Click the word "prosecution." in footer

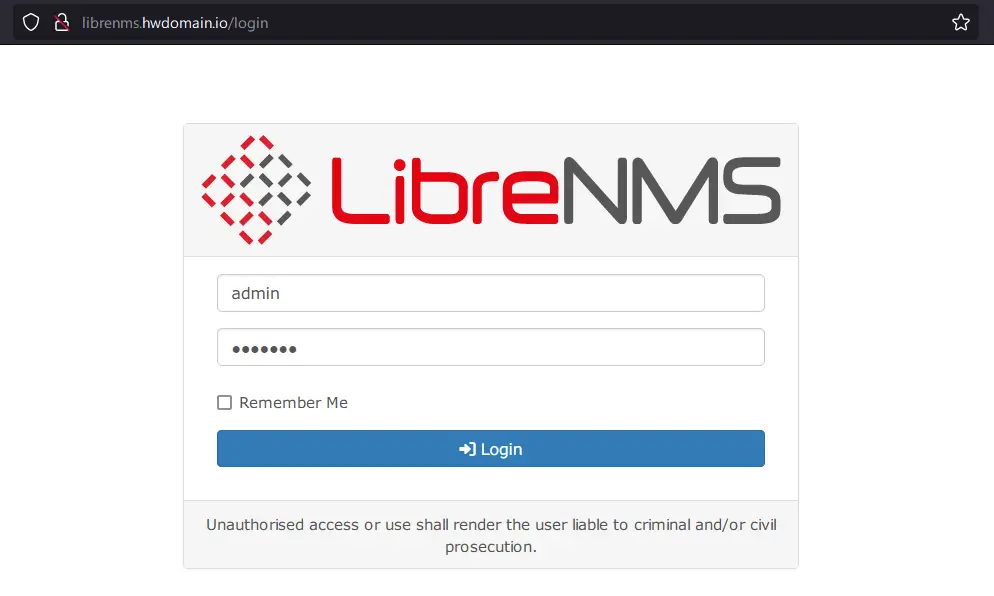tap(491, 547)
